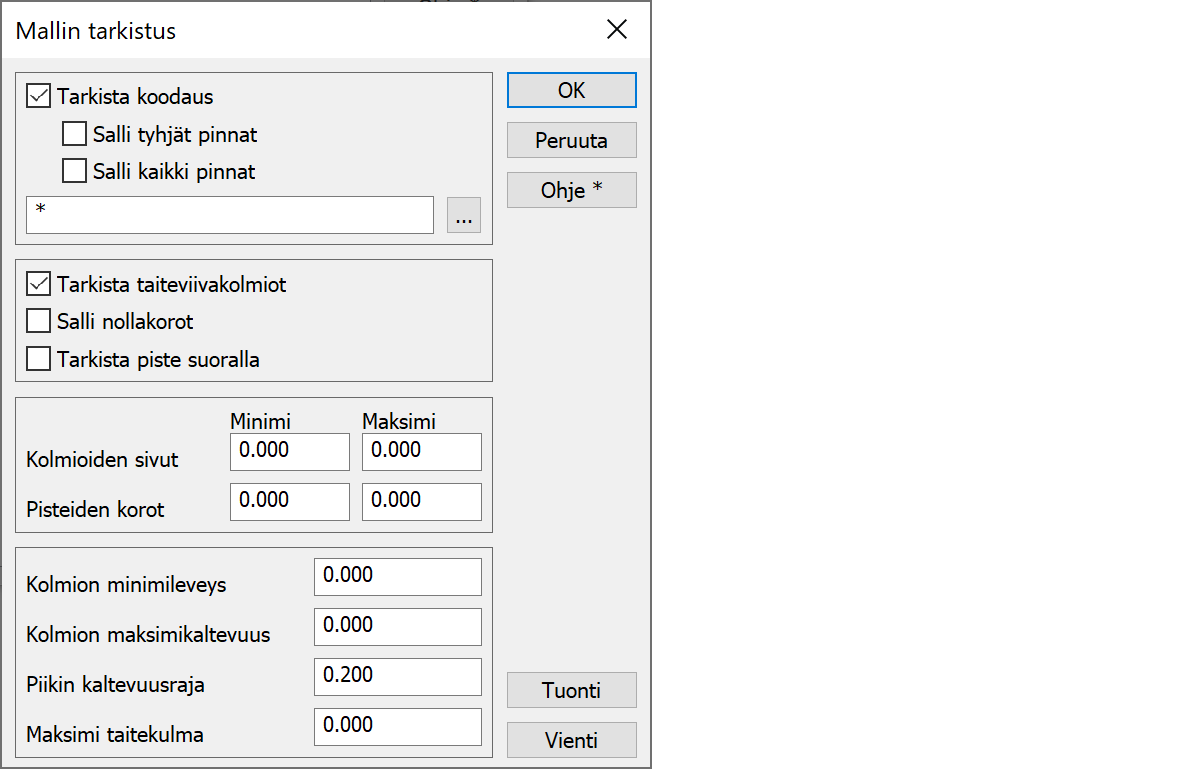Select Kolmioiden sivut minimum field
The image size is (1200, 769).
pyautogui.click(x=289, y=451)
